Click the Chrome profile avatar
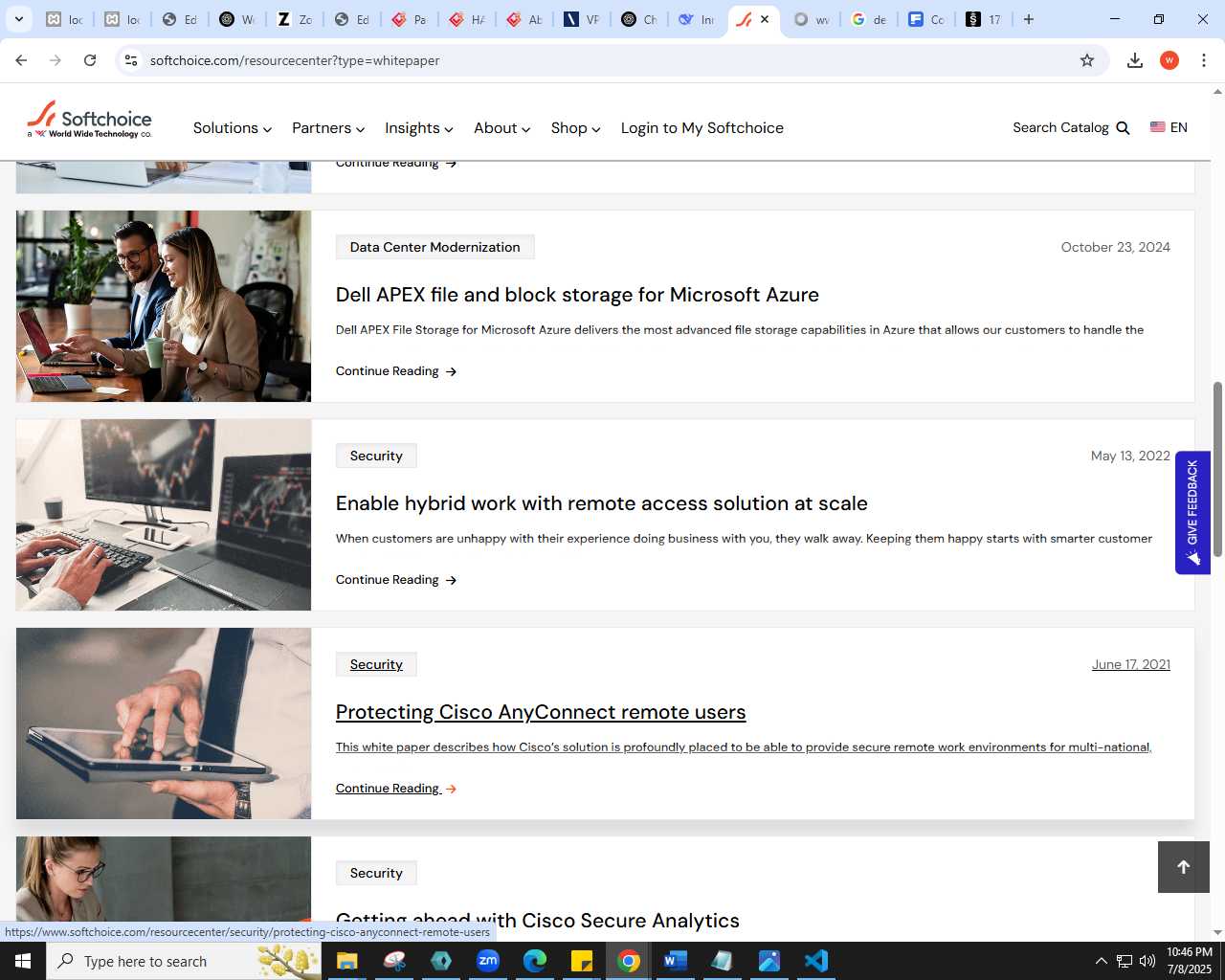 [x=1169, y=60]
